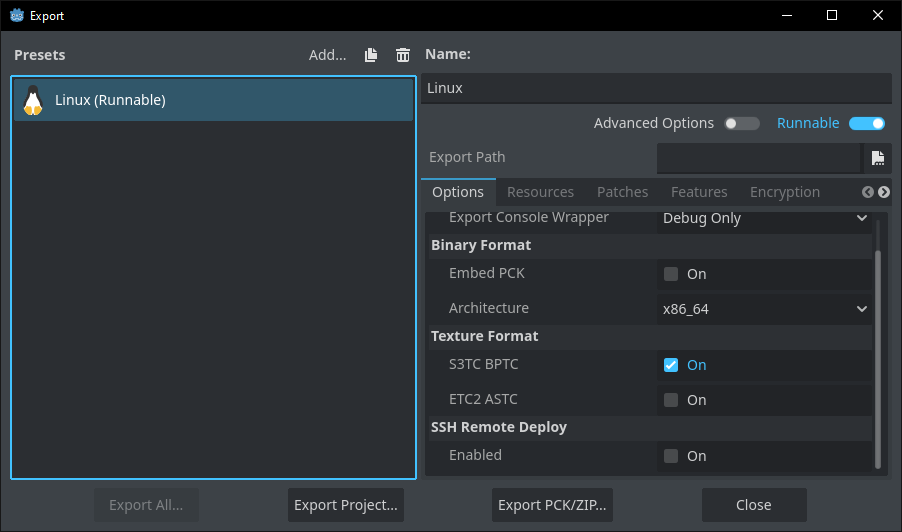Enable the ETC2 ASTC checkbox
Image resolution: width=902 pixels, height=532 pixels.
click(x=671, y=400)
